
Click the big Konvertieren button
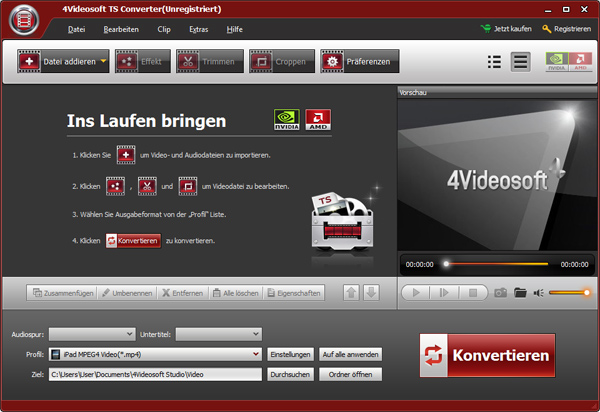pos(488,355)
